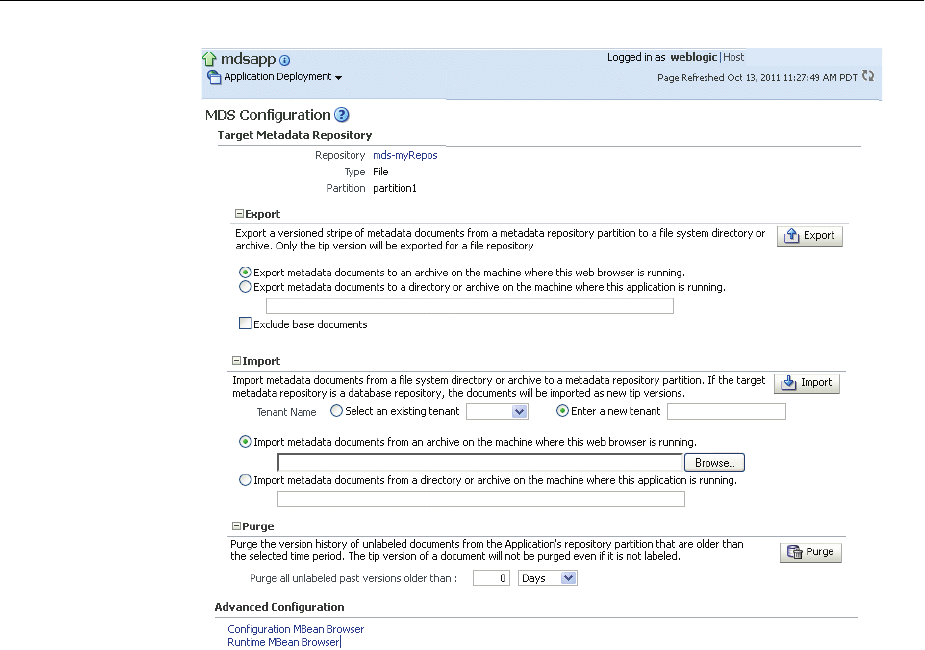Click the Page Refreshed timestamp text

(x=757, y=77)
